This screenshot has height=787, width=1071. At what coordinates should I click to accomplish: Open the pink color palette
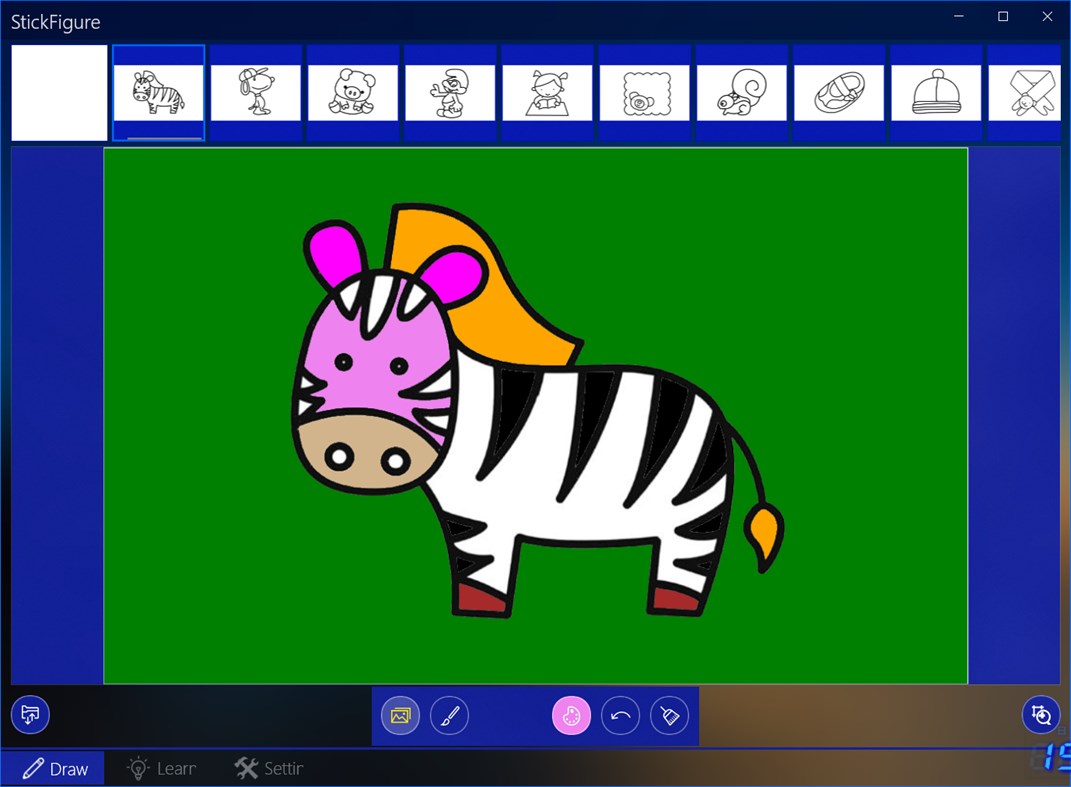click(571, 715)
